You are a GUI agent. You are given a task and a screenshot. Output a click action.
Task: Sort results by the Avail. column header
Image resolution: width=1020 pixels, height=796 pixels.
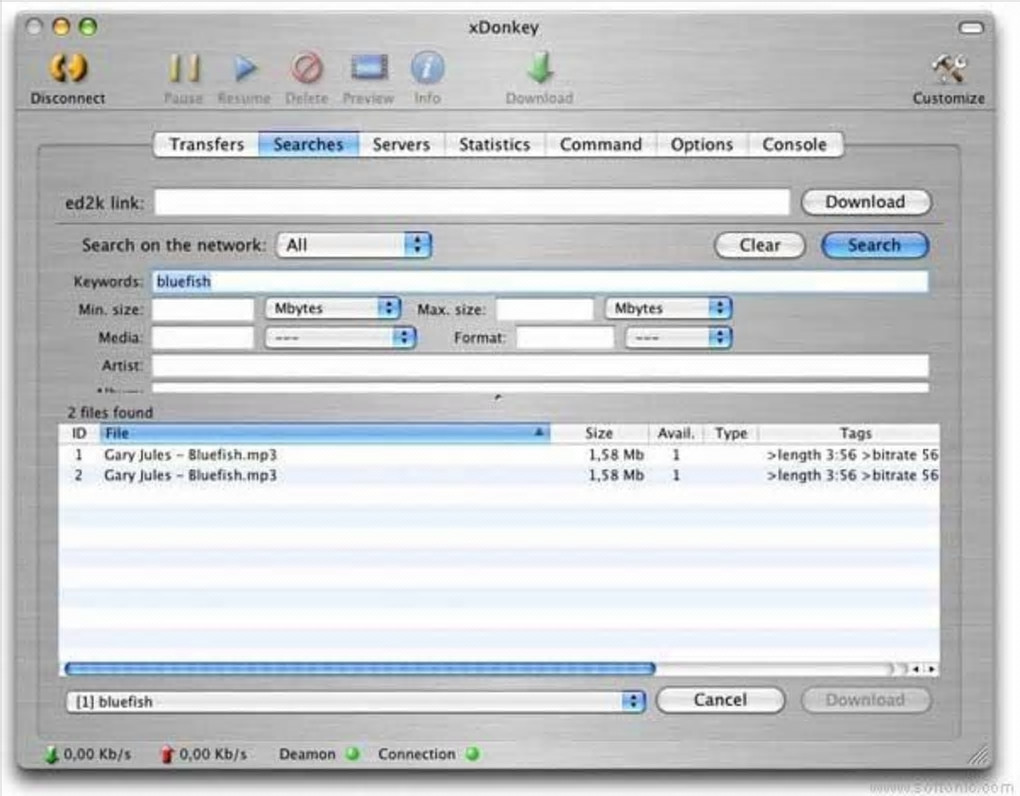tap(676, 434)
